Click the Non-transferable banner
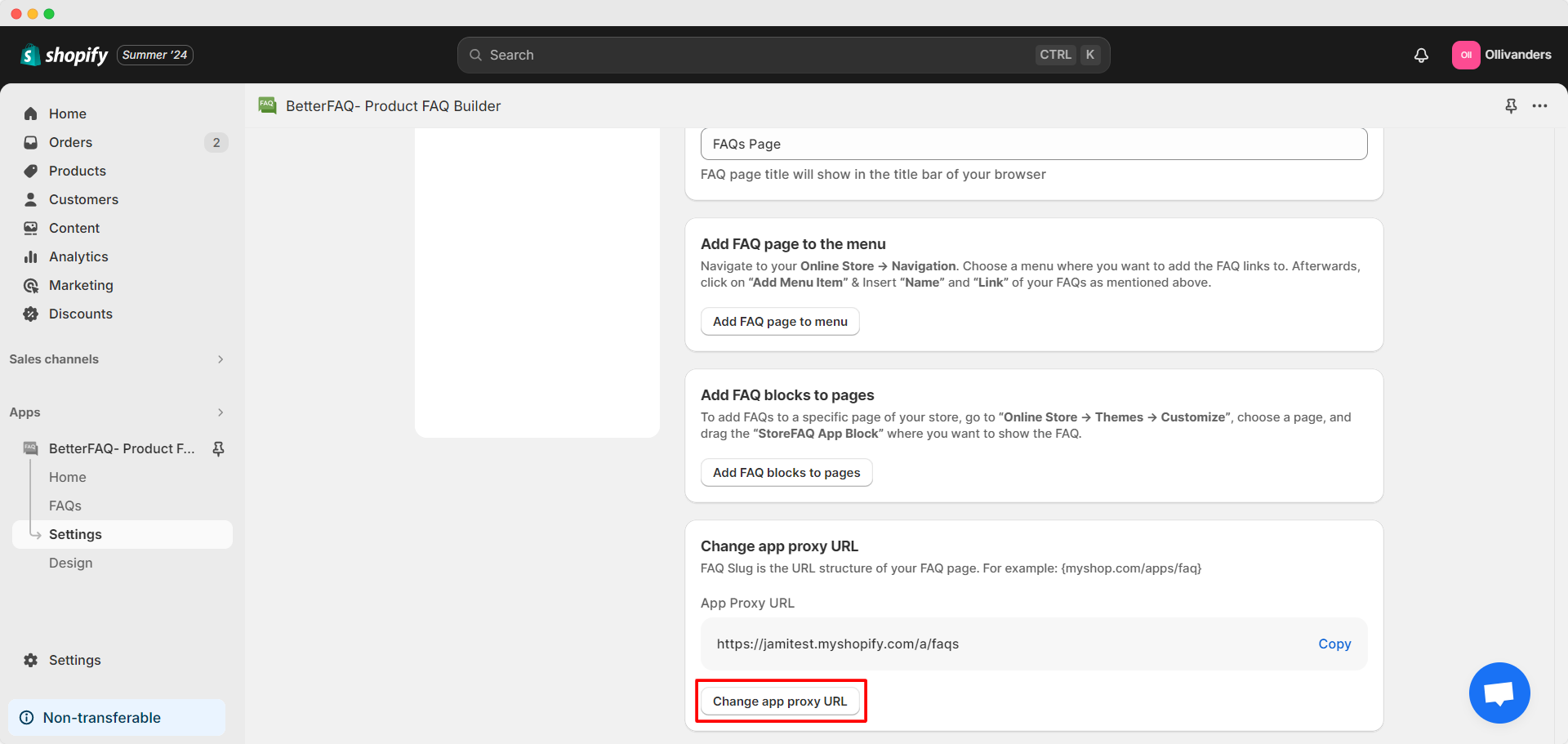The width and height of the screenshot is (1568, 744). 117,718
